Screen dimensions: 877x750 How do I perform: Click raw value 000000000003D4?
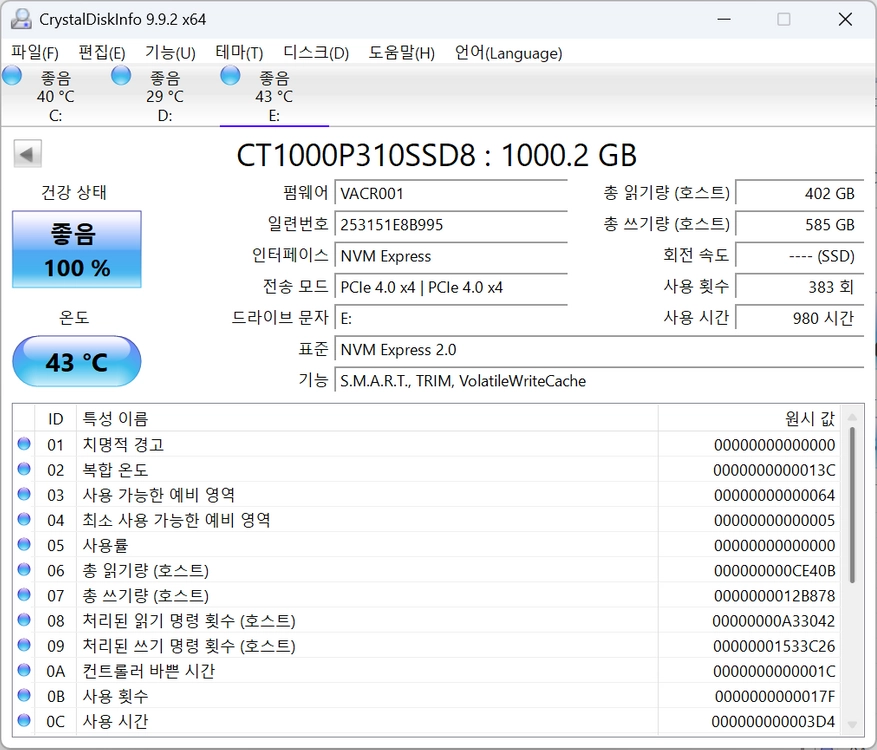(773, 721)
